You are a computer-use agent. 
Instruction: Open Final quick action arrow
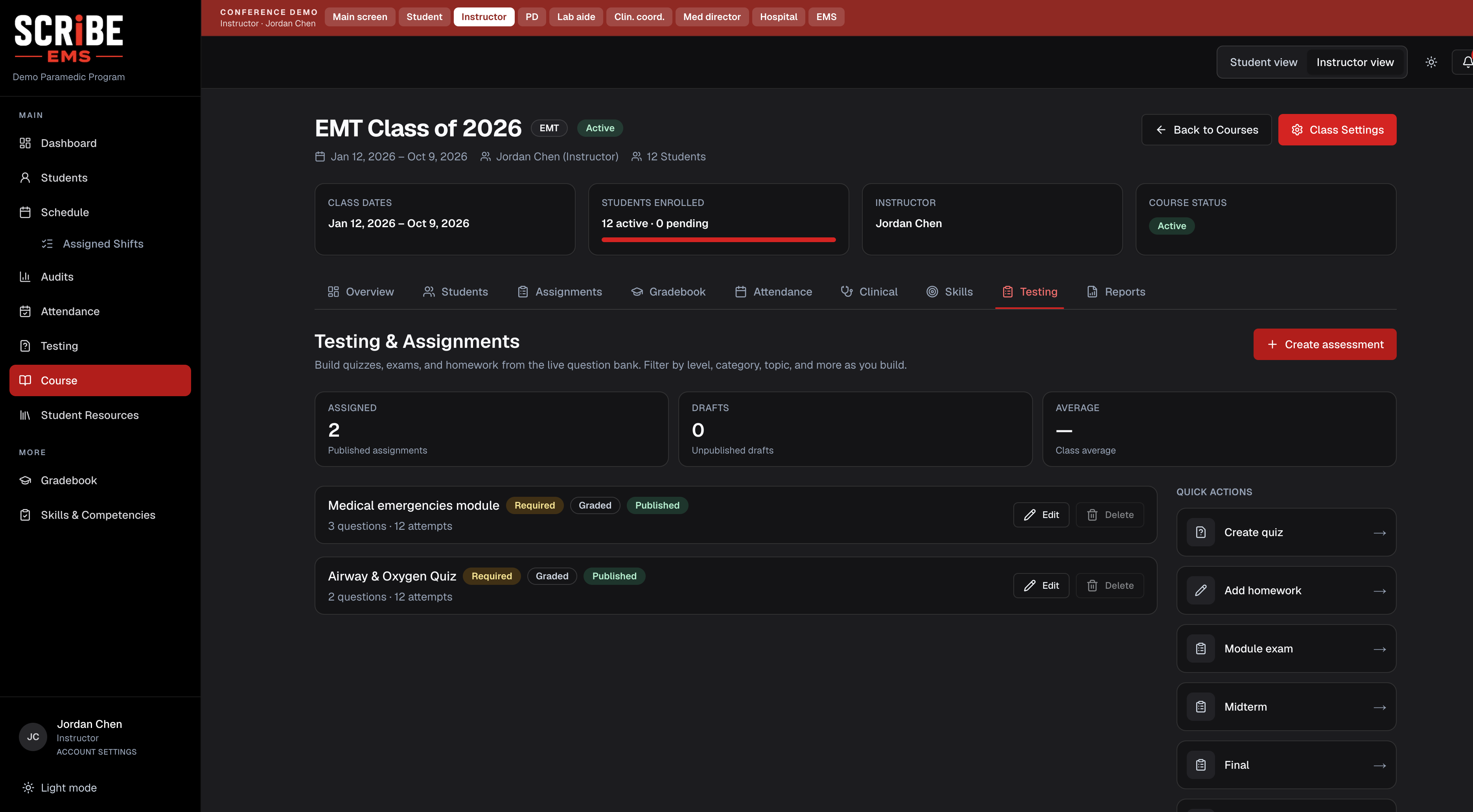pyautogui.click(x=1379, y=765)
